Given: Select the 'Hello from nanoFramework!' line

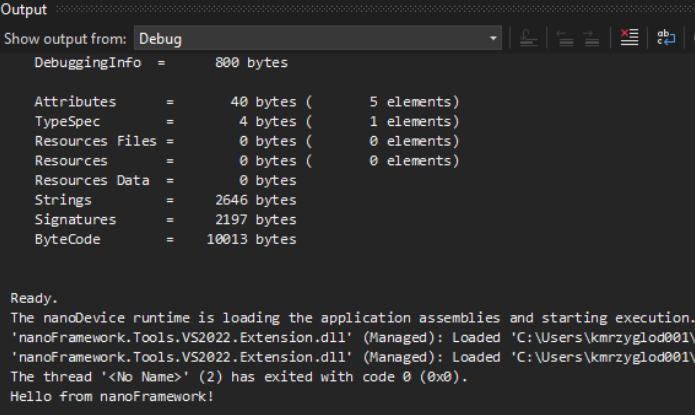Looking at the screenshot, I should coord(112,397).
